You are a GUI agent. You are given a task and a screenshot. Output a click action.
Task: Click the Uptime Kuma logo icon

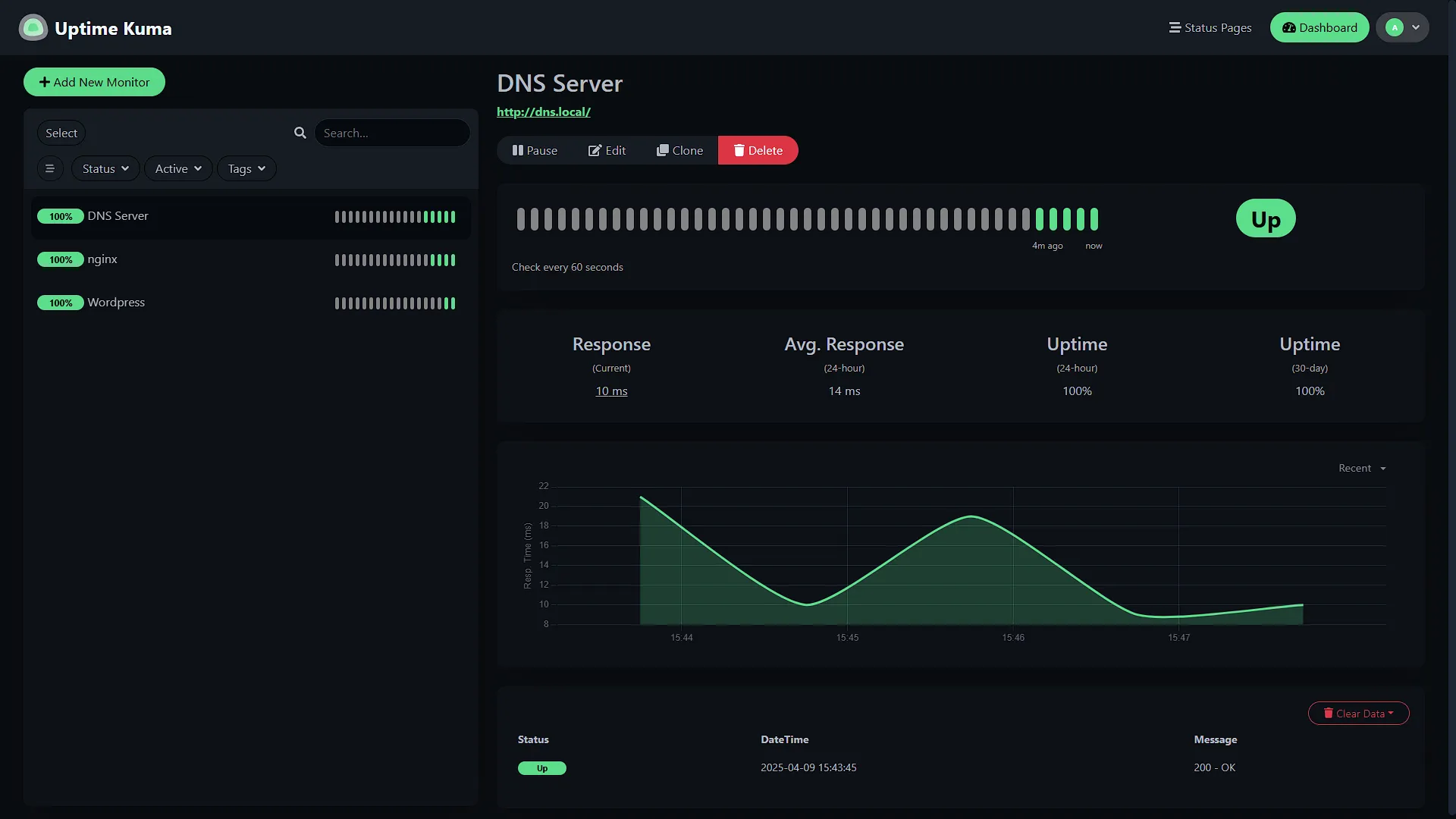[33, 28]
